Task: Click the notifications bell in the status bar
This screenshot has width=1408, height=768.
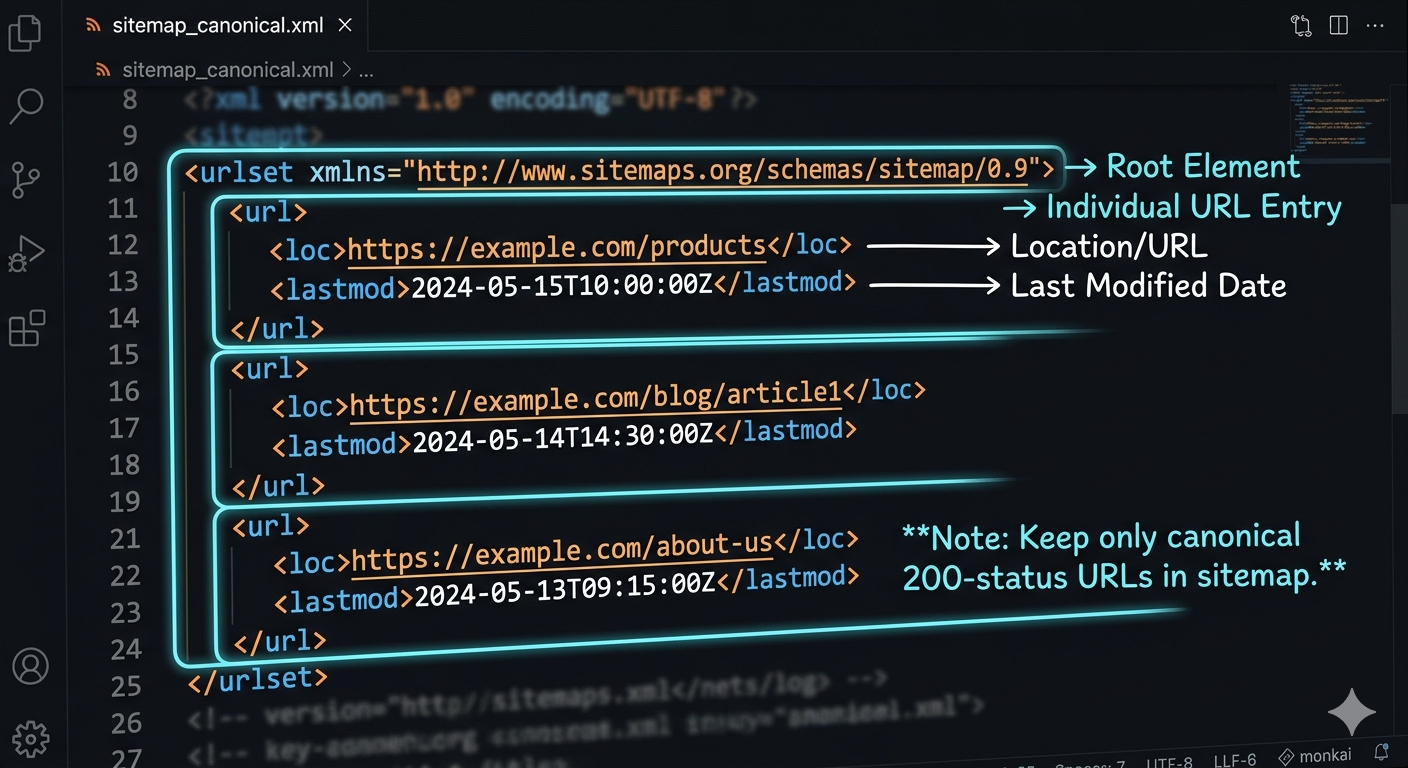Action: click(1382, 751)
